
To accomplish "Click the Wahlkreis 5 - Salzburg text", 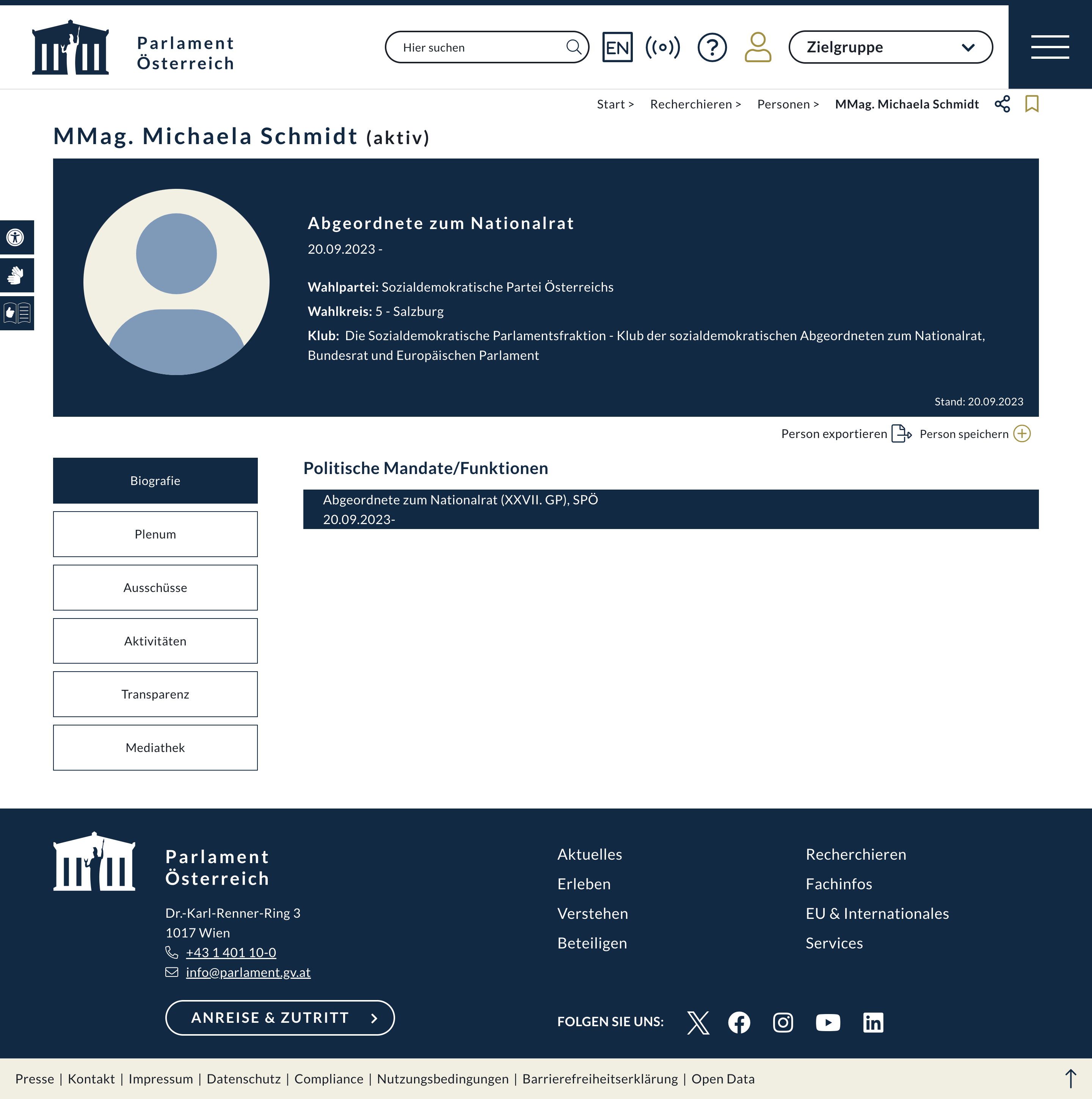I will coord(375,311).
